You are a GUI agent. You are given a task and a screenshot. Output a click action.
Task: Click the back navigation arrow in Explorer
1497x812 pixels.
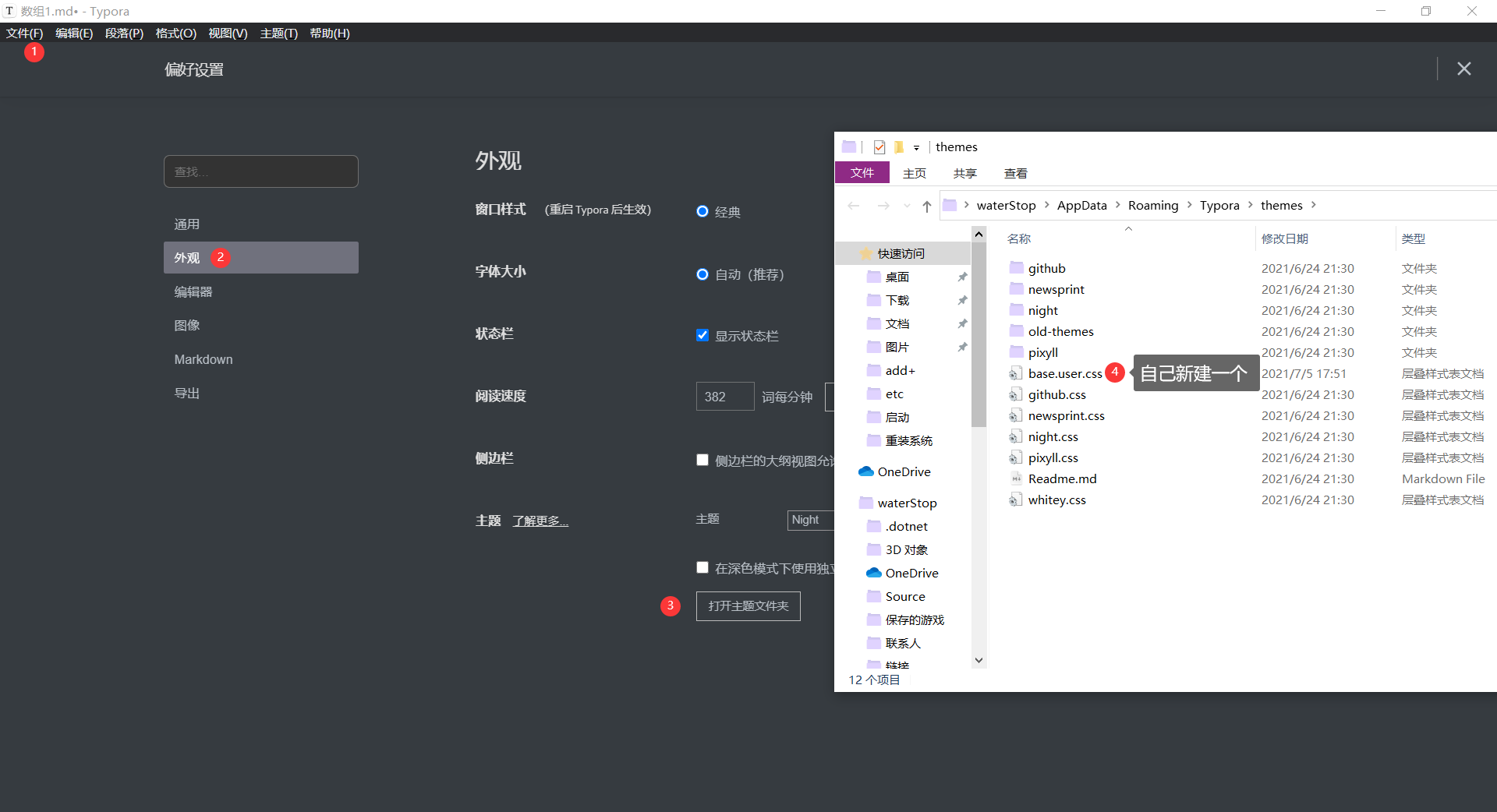854,205
